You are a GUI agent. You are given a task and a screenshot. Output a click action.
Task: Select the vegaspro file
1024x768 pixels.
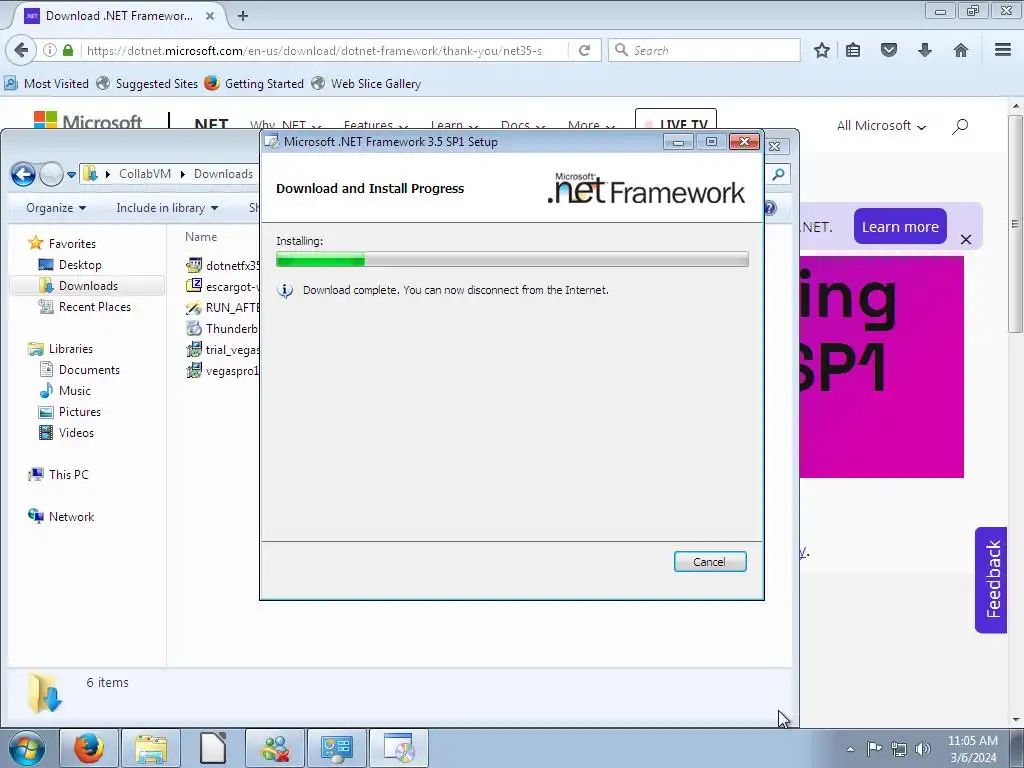click(x=223, y=370)
